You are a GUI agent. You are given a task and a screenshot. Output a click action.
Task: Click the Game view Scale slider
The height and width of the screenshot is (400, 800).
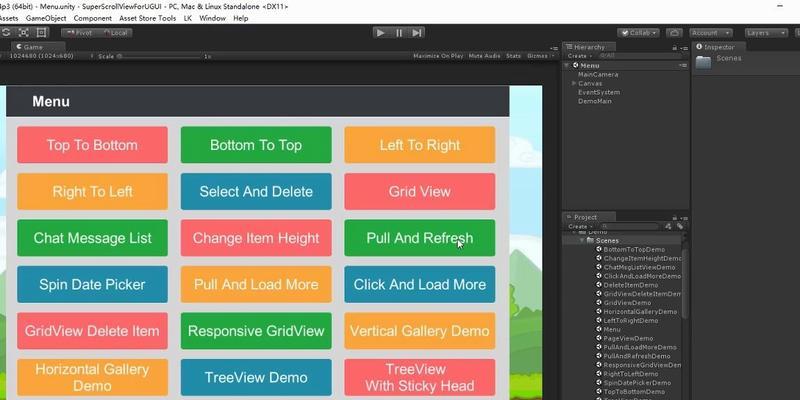[x=160, y=56]
